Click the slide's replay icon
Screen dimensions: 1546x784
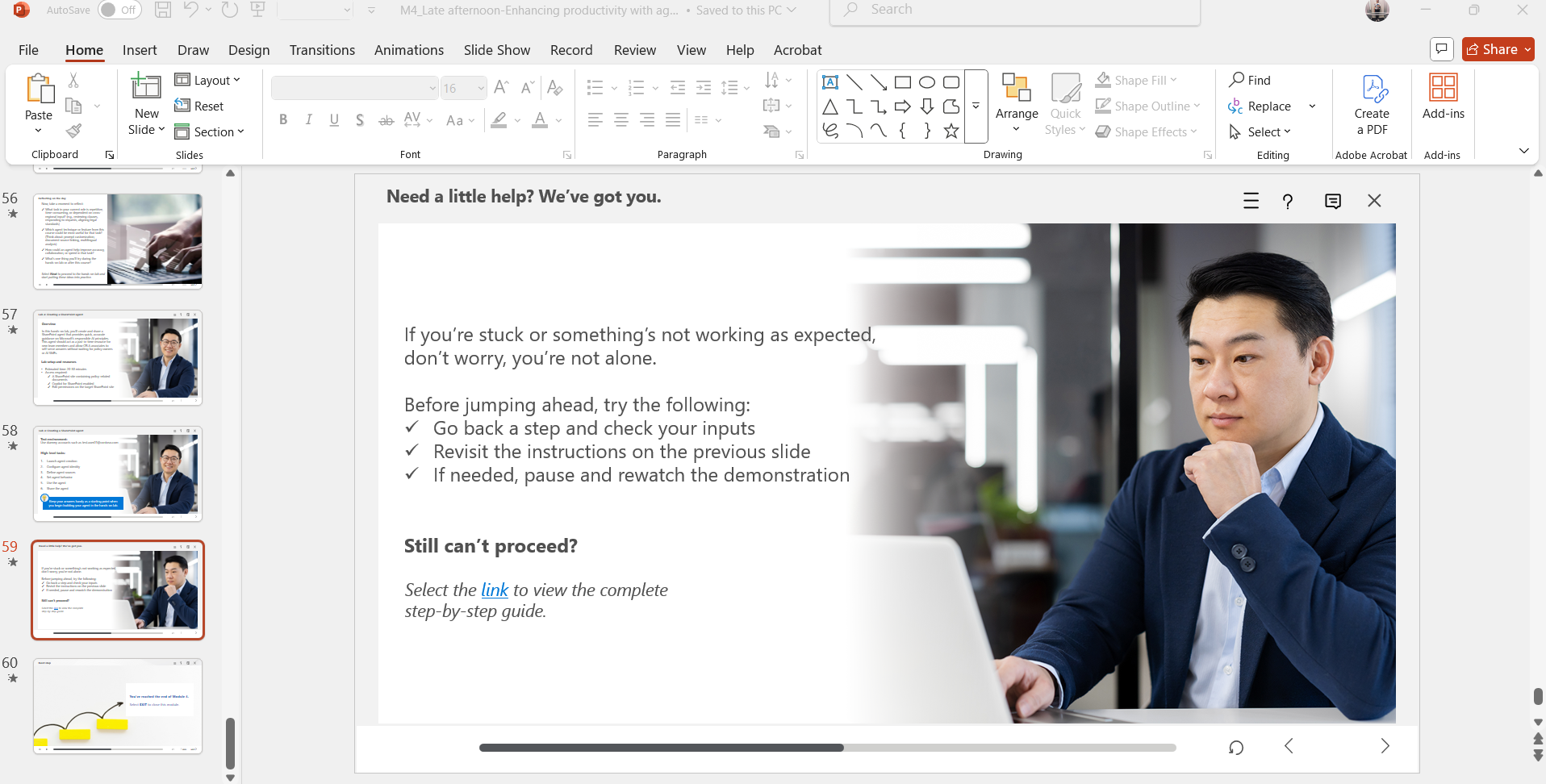1236,747
